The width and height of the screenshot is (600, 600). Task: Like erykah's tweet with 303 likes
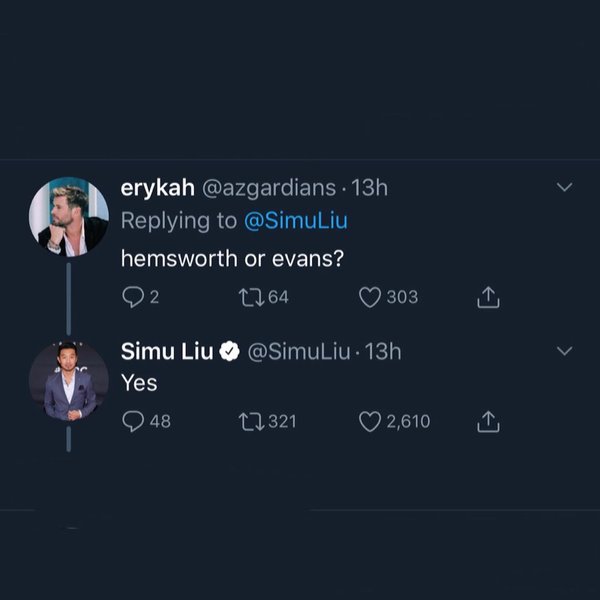(371, 297)
